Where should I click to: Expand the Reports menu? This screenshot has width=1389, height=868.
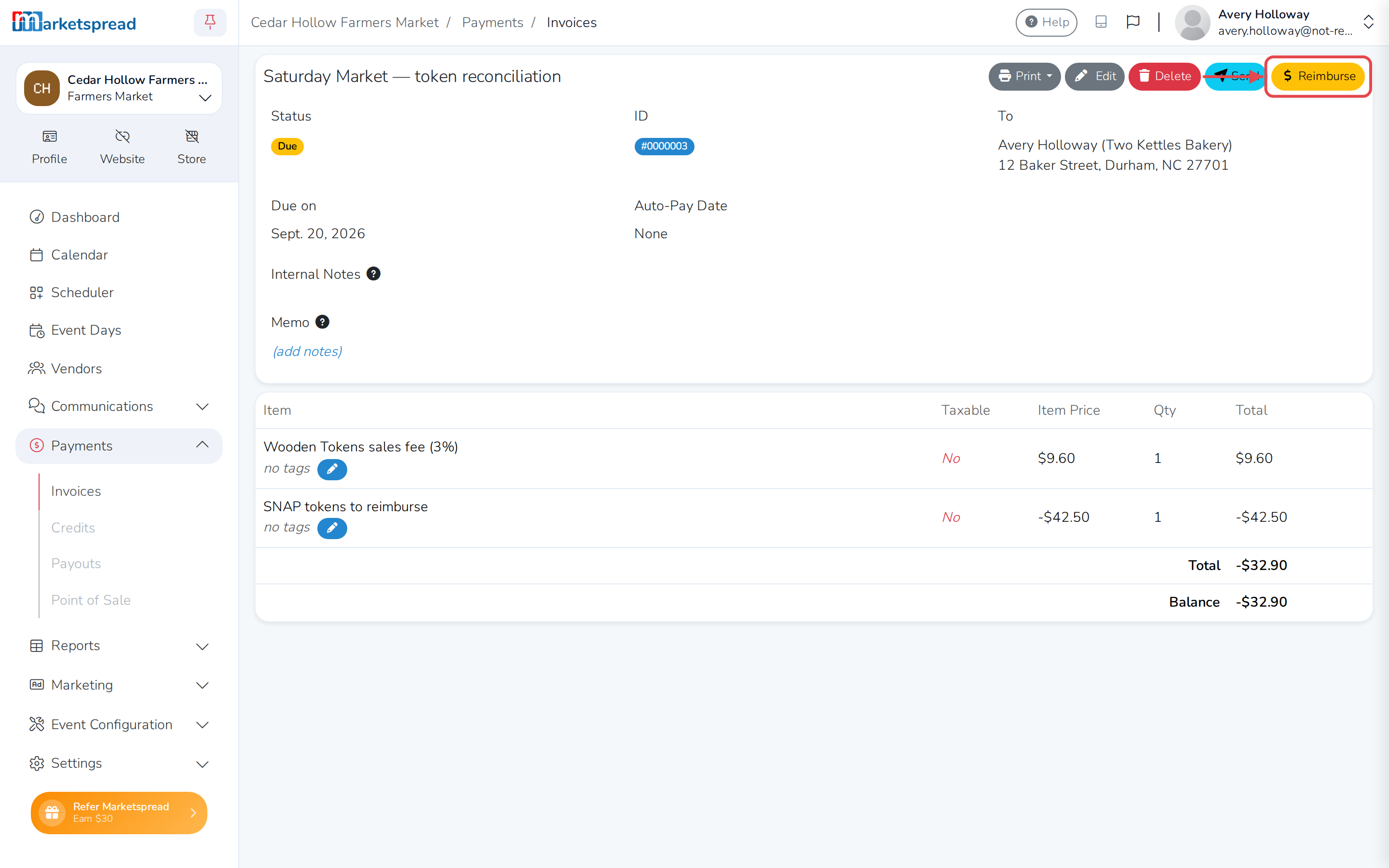point(119,646)
